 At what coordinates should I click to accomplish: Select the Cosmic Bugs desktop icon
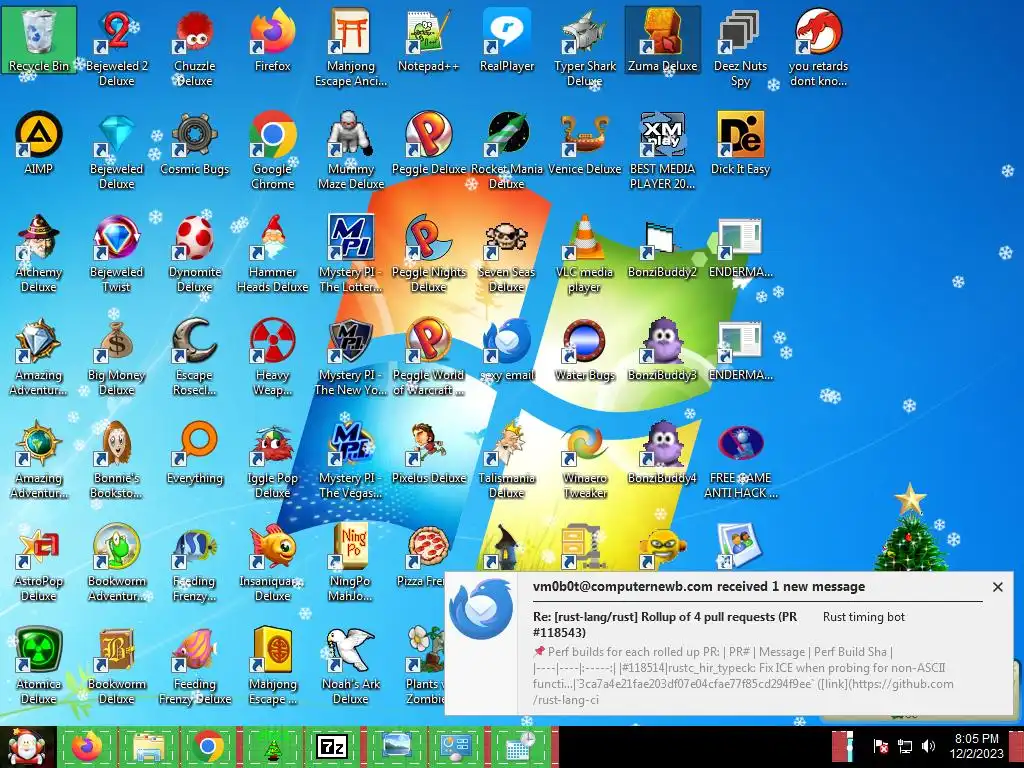[195, 144]
